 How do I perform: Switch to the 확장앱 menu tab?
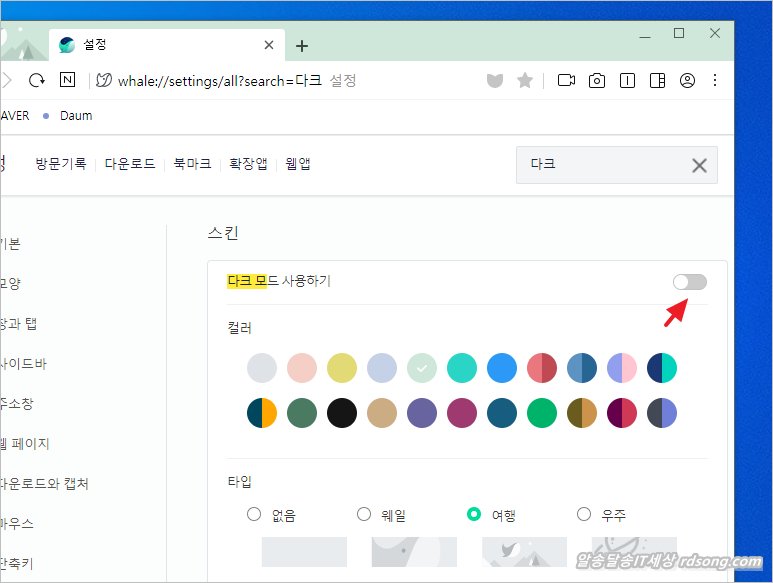[248, 164]
